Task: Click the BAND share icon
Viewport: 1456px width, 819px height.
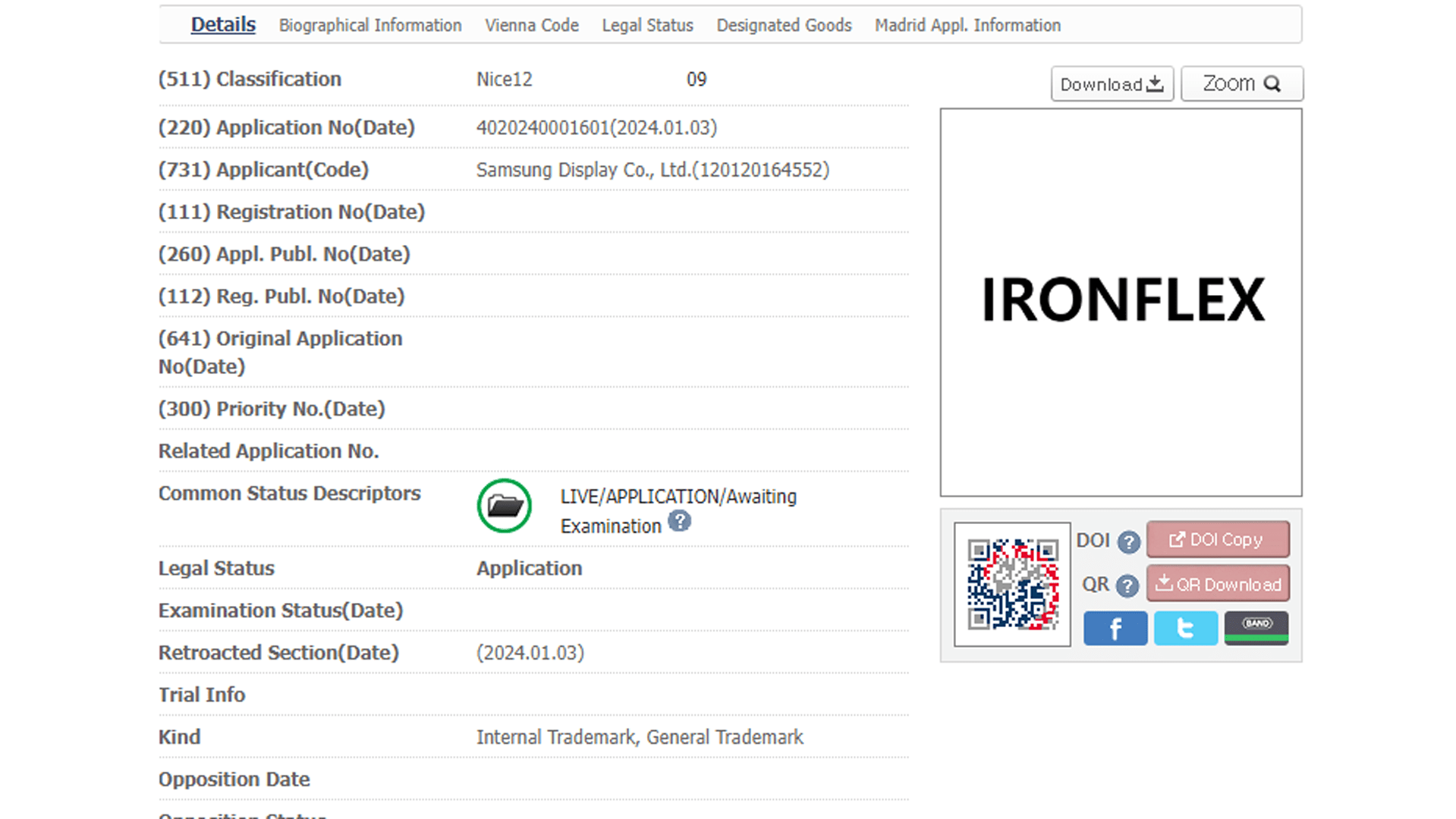Action: point(1256,628)
